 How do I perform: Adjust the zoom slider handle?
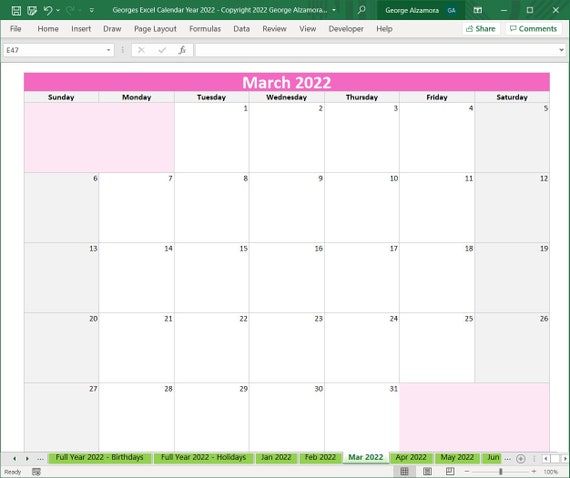501,471
